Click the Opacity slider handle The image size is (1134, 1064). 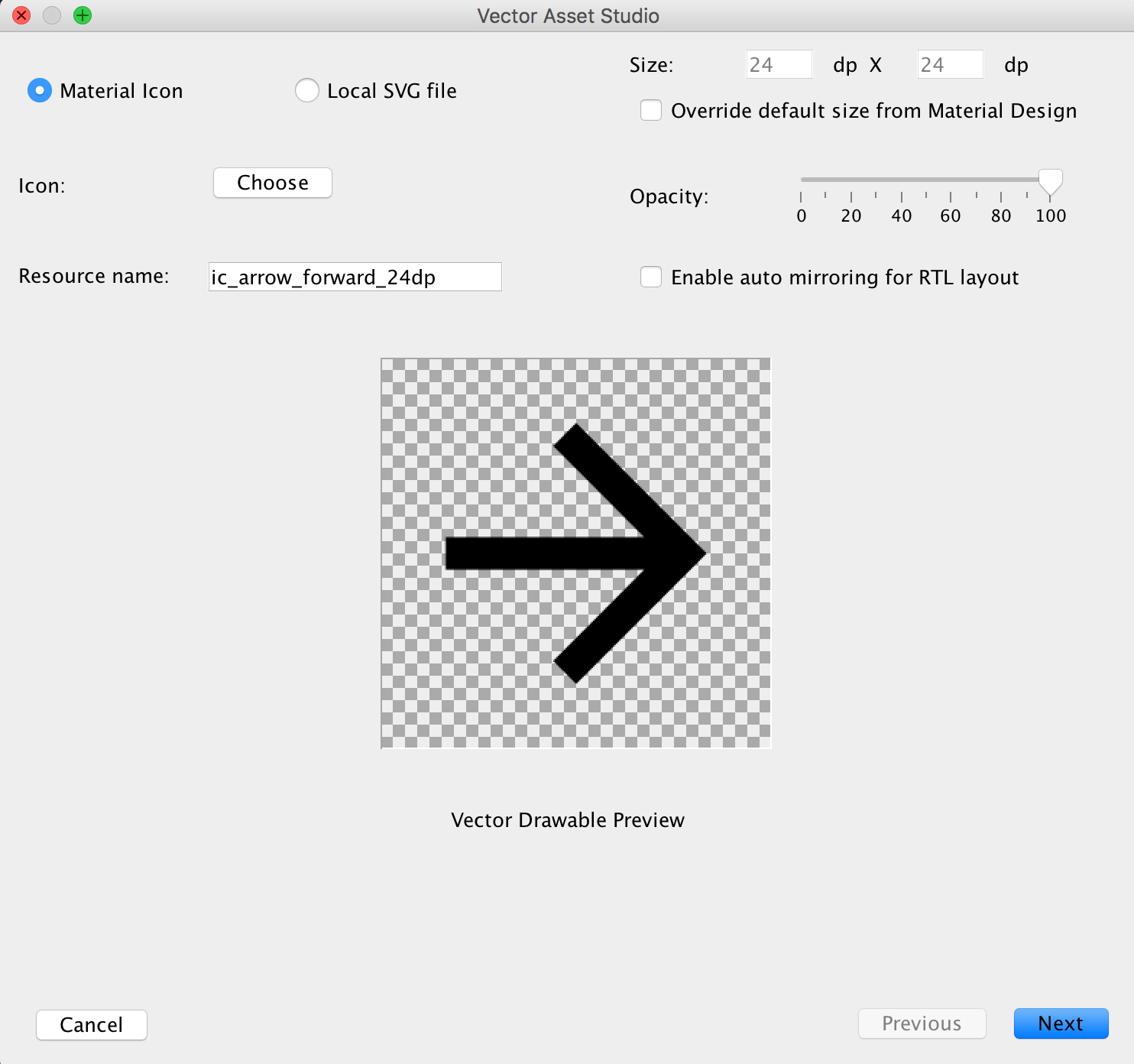(x=1050, y=183)
